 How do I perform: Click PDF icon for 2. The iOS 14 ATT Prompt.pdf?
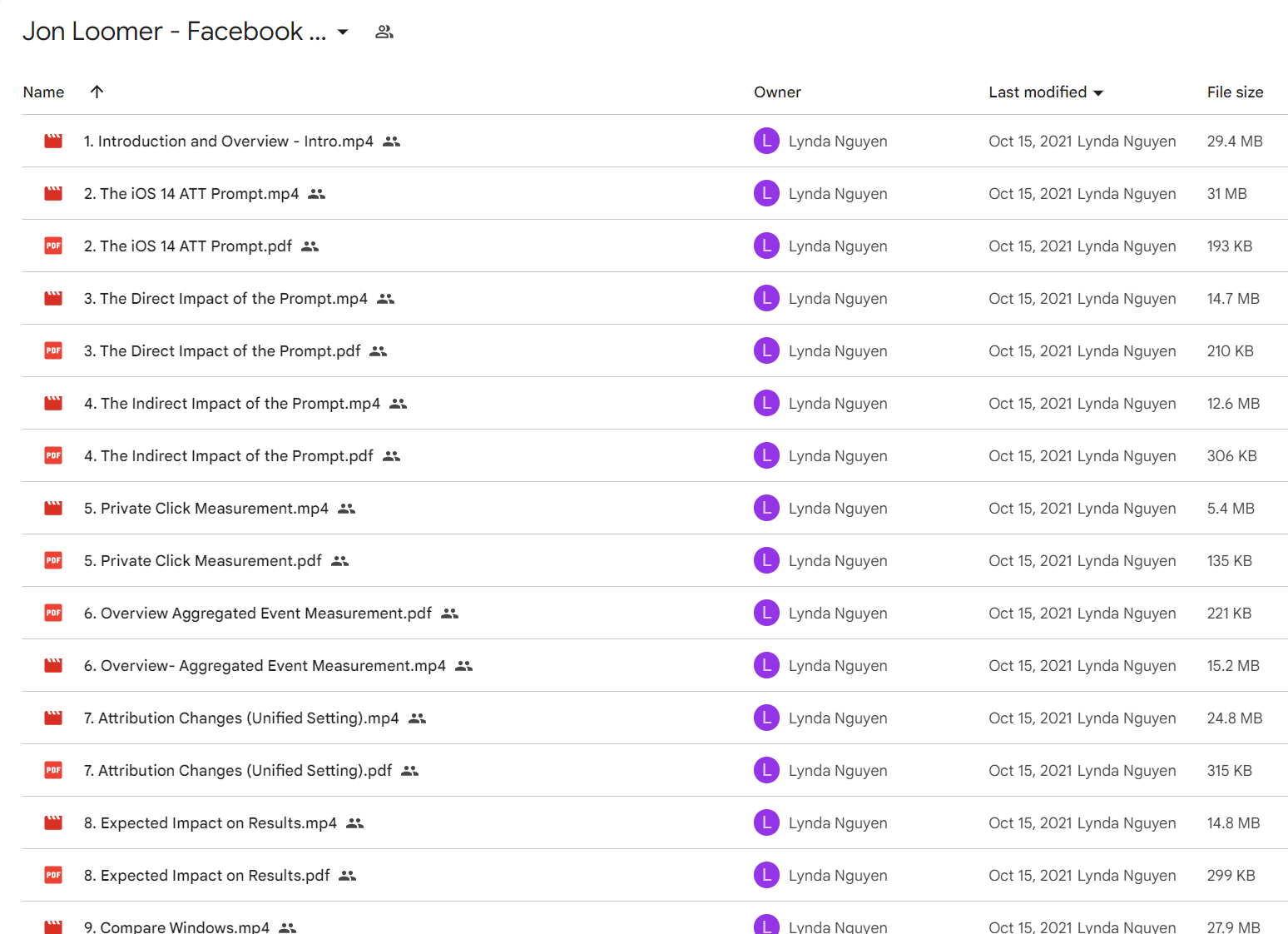click(53, 246)
